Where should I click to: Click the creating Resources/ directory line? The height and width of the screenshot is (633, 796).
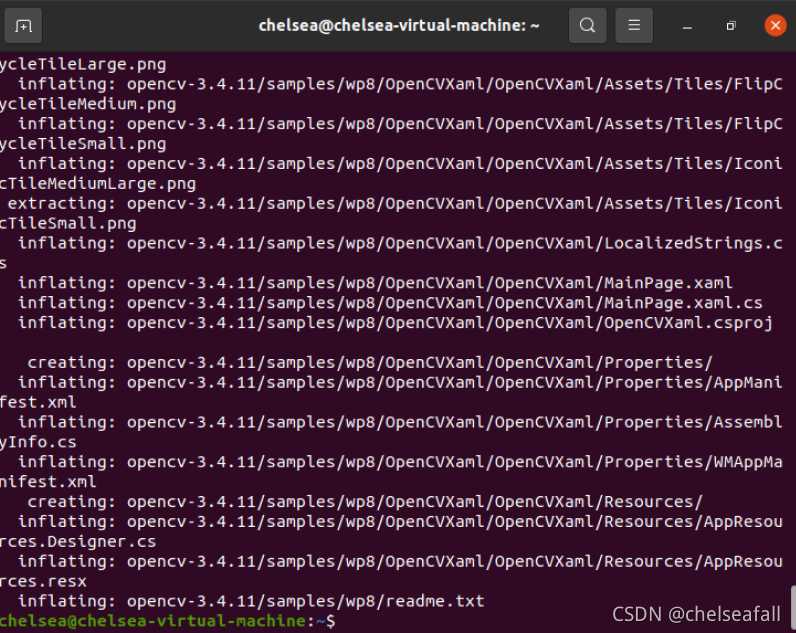(365, 502)
